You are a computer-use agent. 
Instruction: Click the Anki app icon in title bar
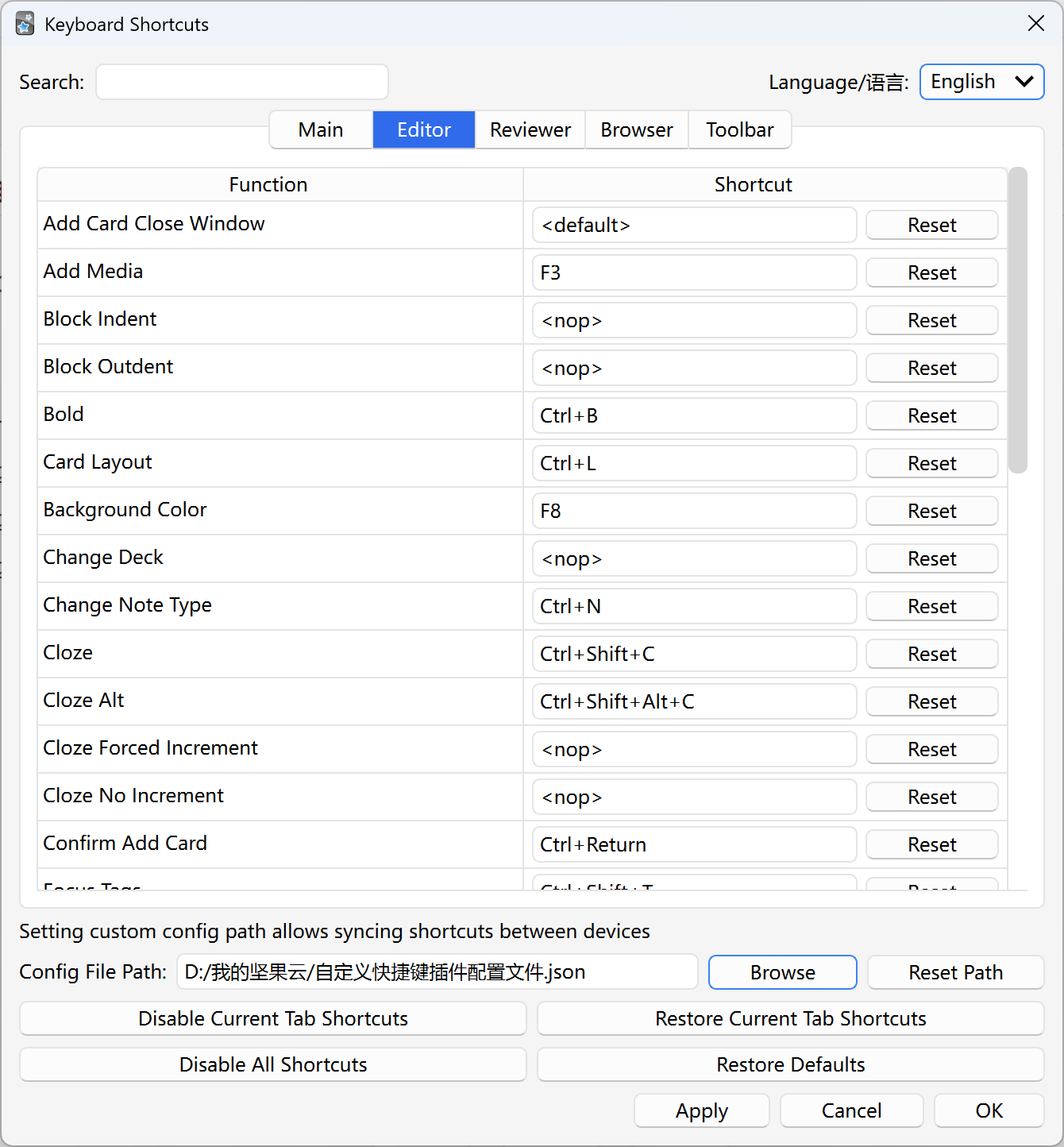25,24
